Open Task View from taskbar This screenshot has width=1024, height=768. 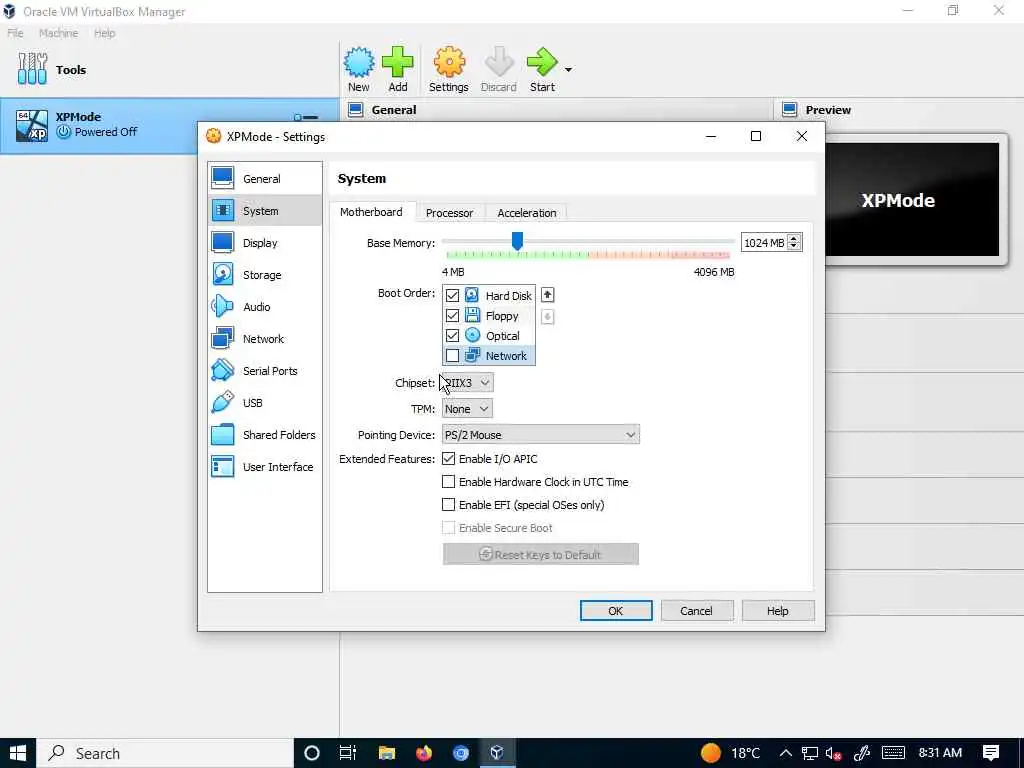click(x=347, y=753)
